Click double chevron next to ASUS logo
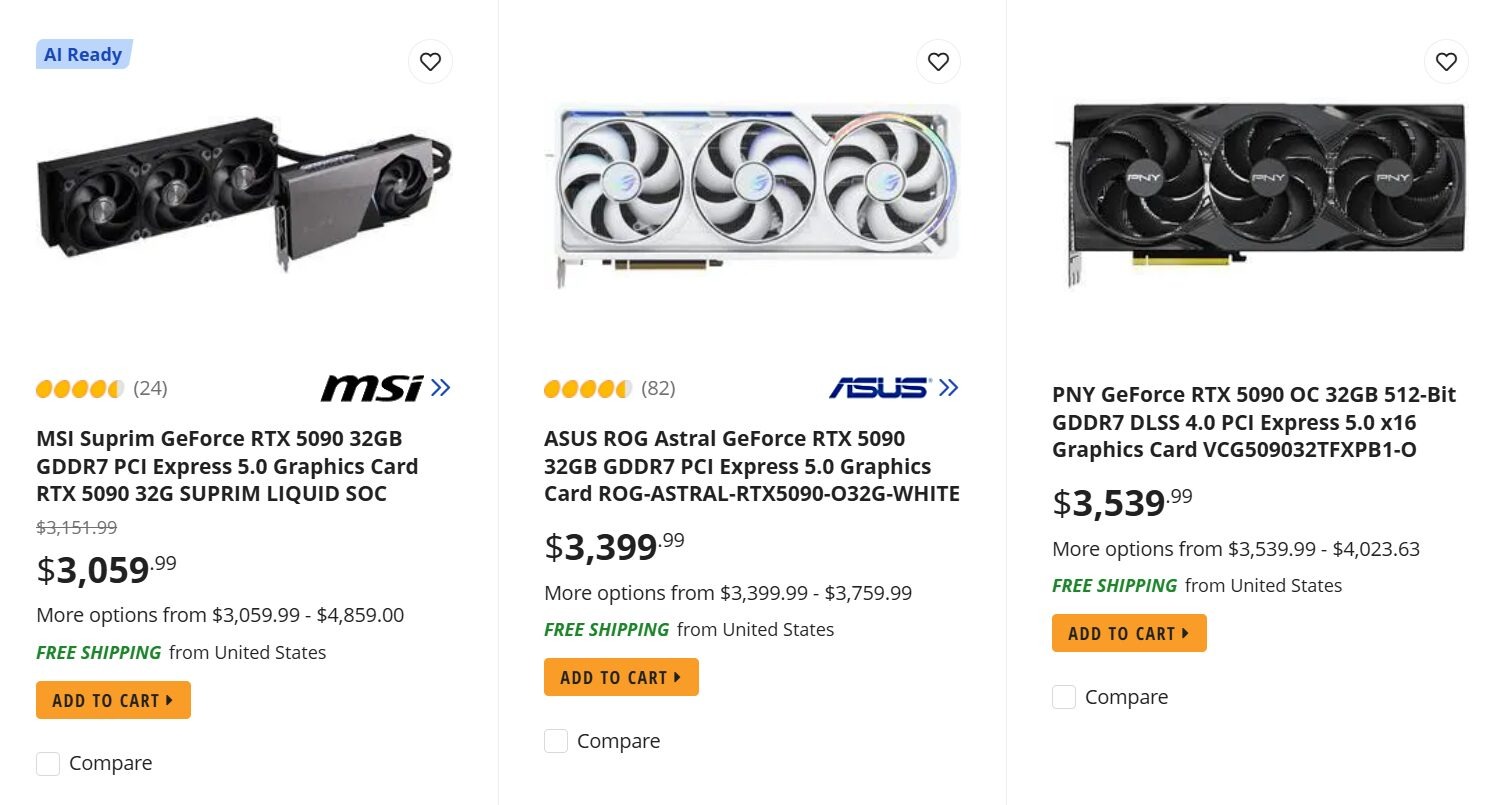Image resolution: width=1506 pixels, height=805 pixels. click(949, 388)
